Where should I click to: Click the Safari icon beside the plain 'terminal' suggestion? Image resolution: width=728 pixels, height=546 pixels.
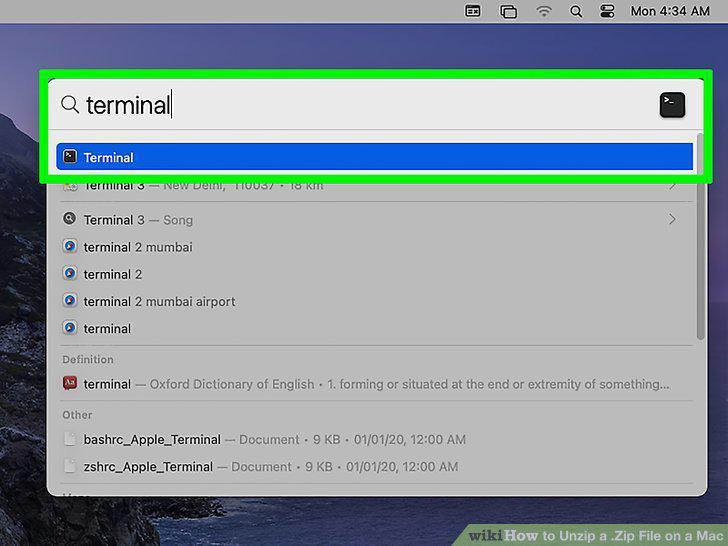coord(70,328)
